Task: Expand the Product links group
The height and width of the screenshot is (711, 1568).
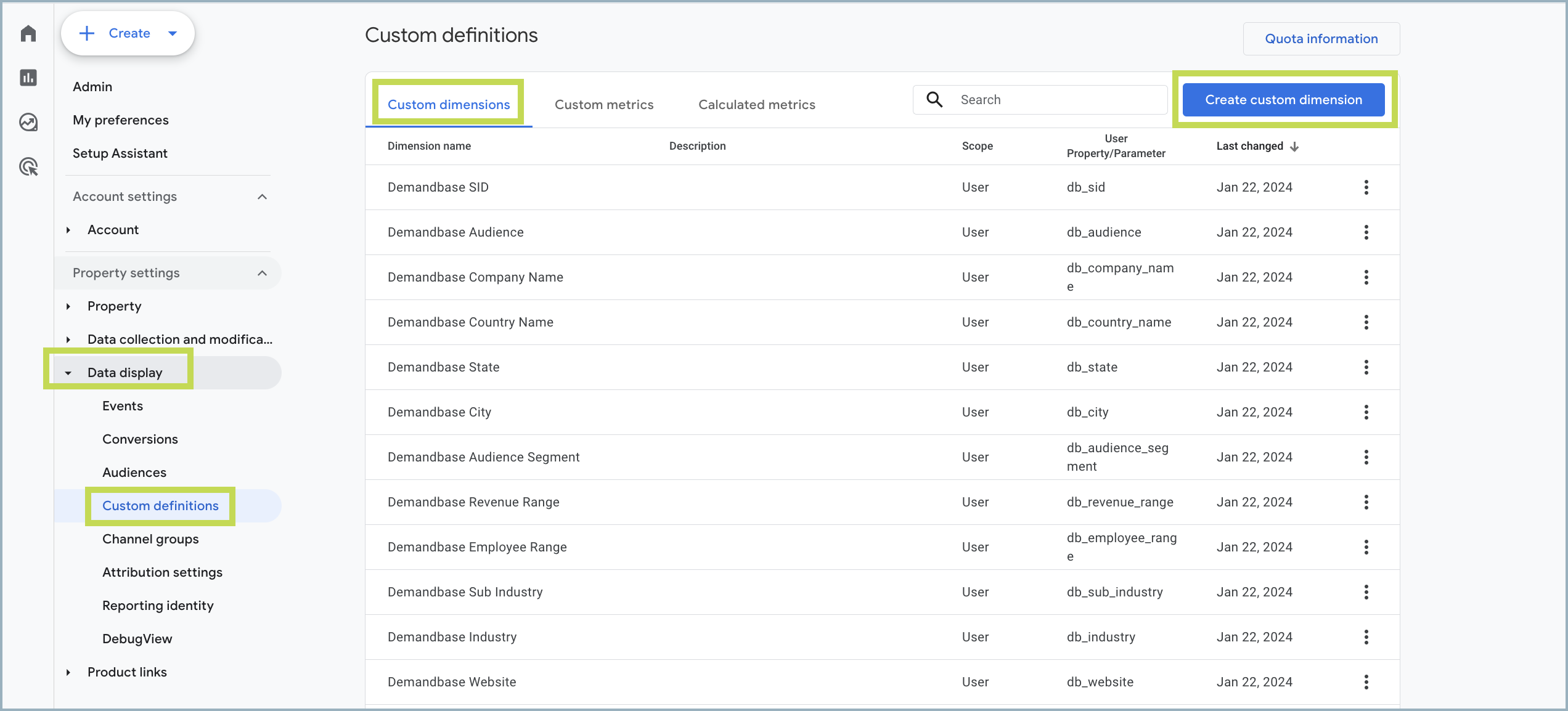Action: [x=68, y=672]
